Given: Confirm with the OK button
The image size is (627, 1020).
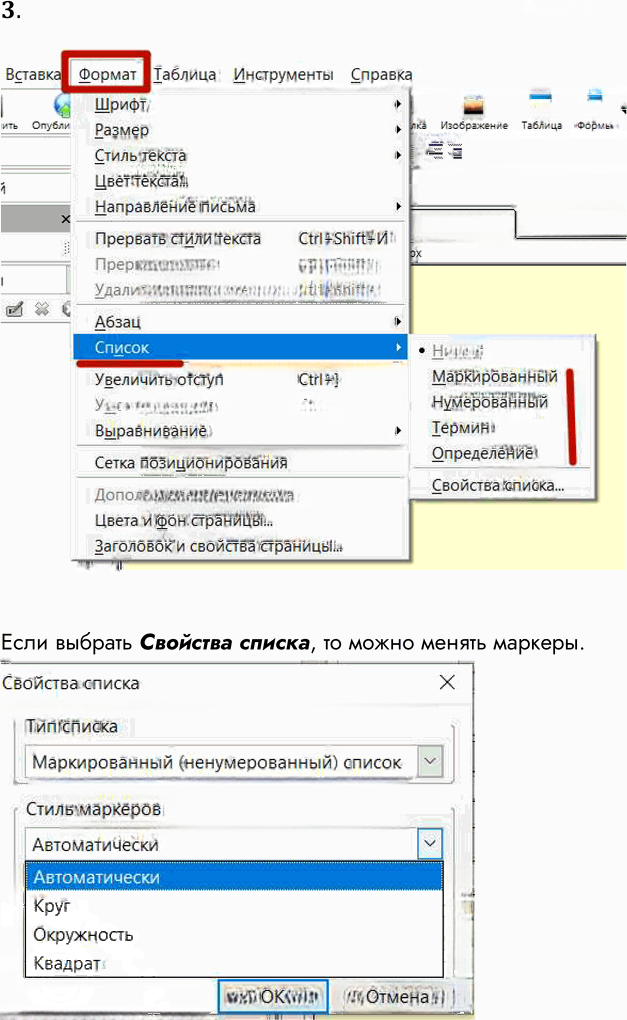Looking at the screenshot, I should (273, 997).
